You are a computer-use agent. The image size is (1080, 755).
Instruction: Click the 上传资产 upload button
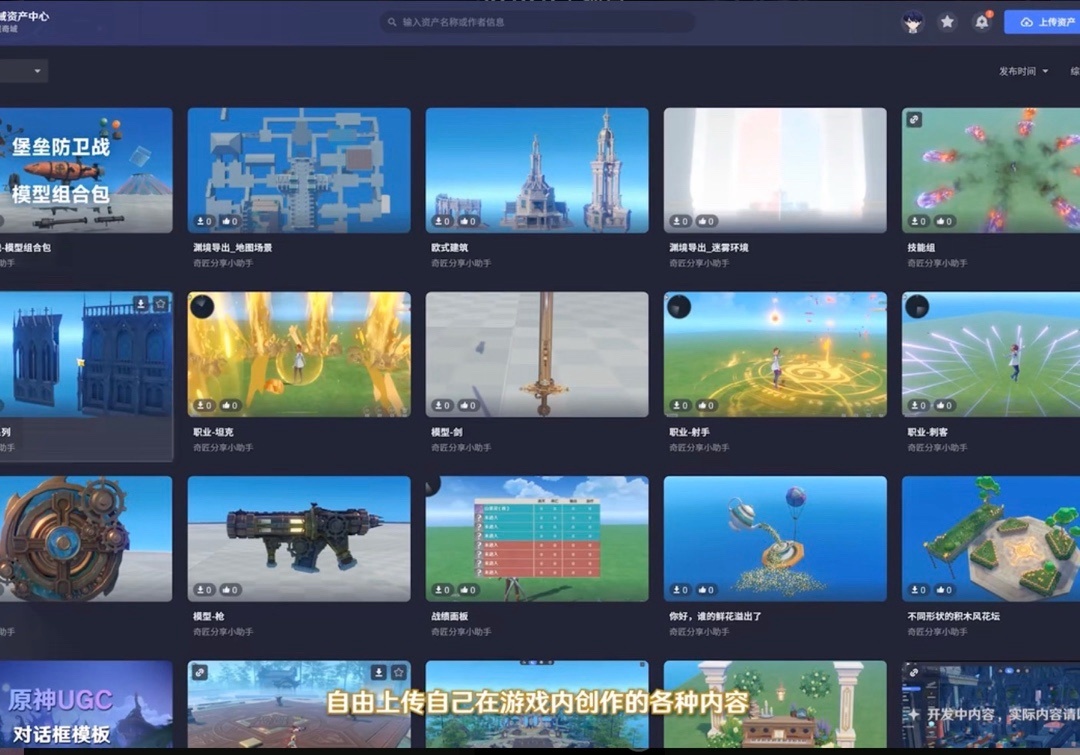[x=1042, y=22]
